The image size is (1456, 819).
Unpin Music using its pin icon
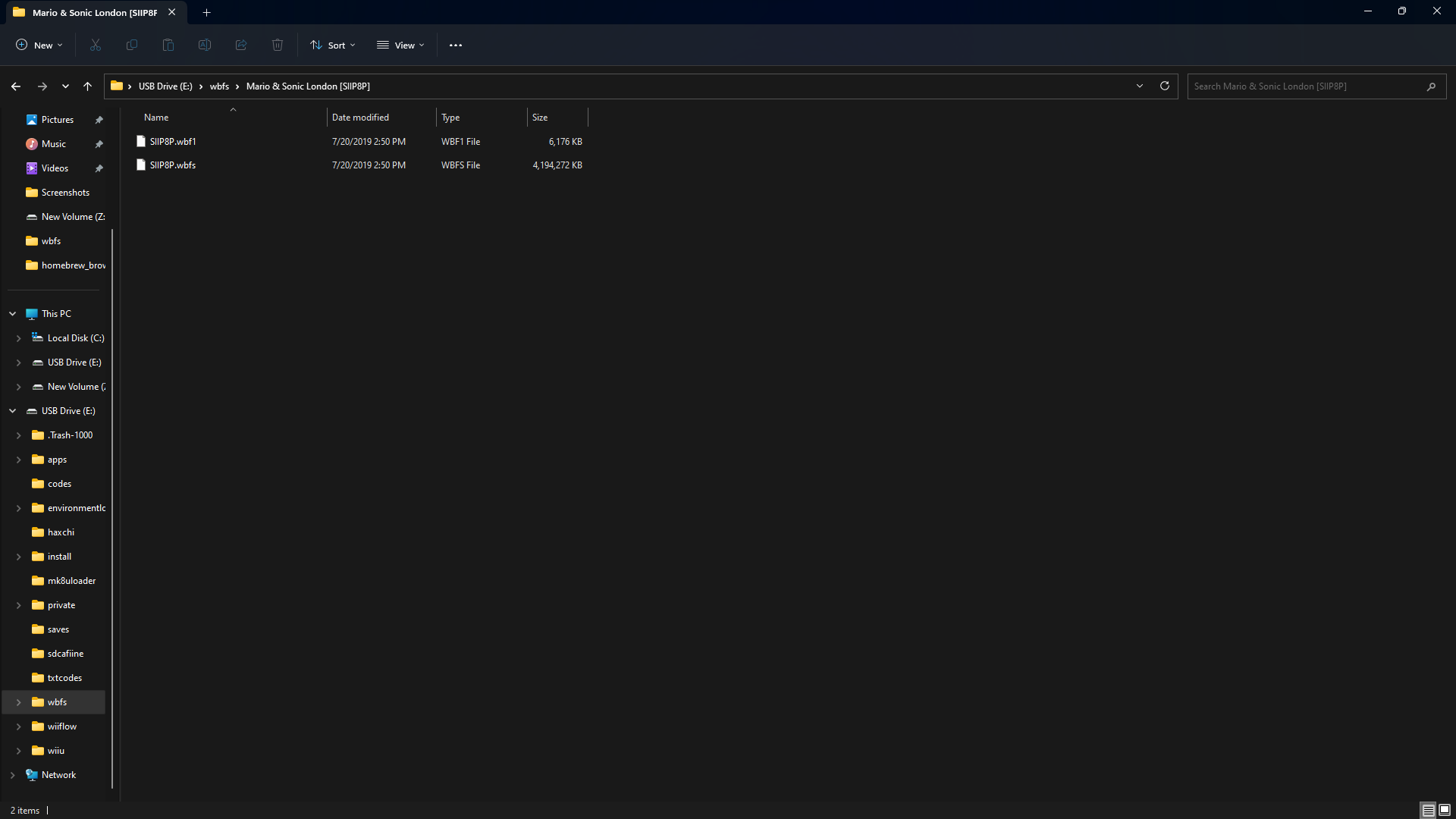[99, 144]
